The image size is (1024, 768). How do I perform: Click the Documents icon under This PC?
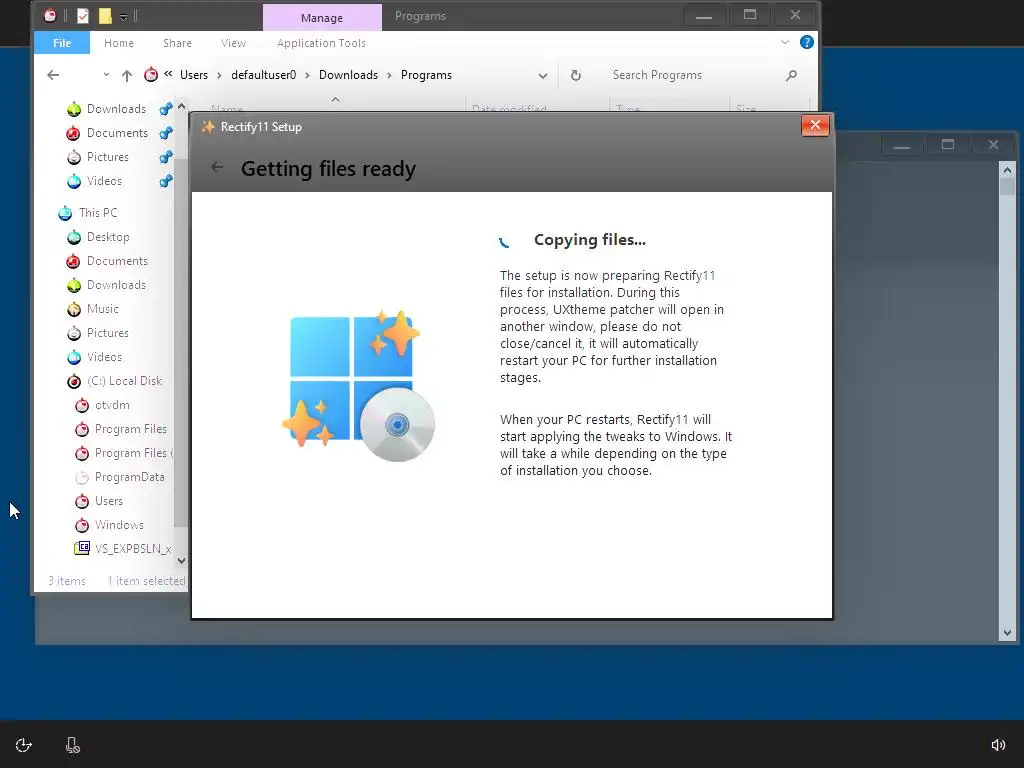tap(73, 261)
